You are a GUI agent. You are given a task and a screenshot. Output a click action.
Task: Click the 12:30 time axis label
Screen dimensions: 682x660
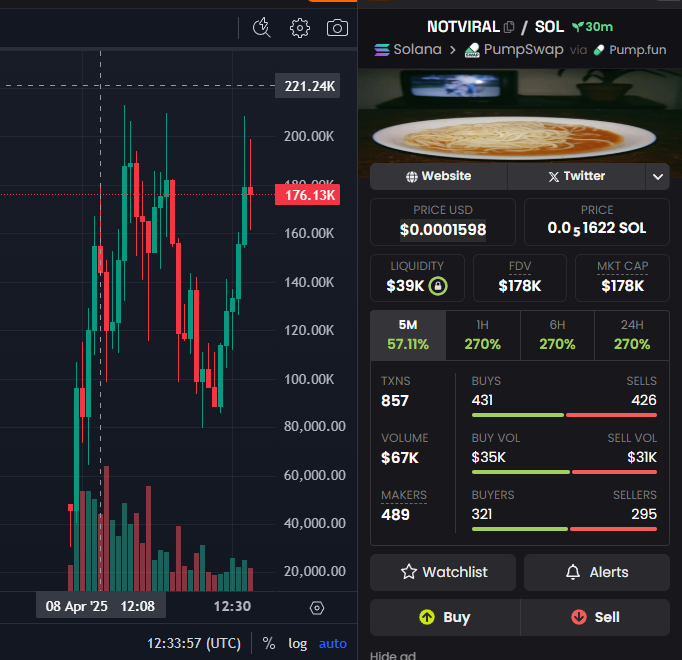pyautogui.click(x=232, y=606)
